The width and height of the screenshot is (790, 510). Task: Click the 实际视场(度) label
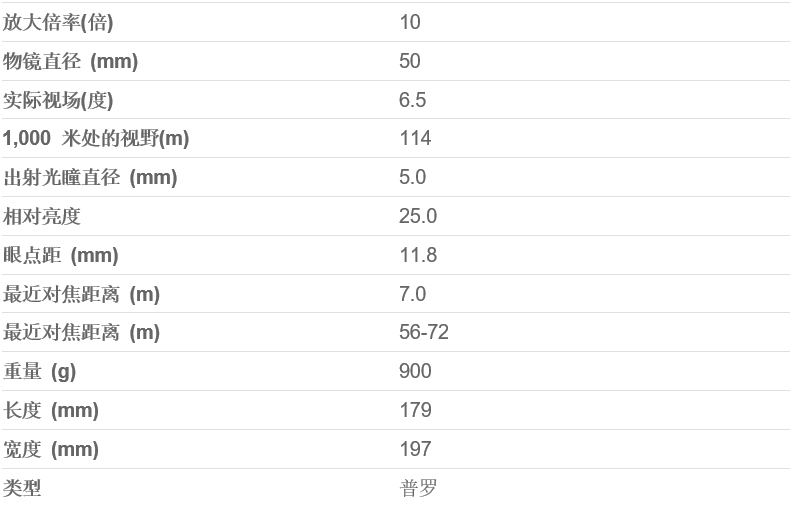(x=58, y=100)
